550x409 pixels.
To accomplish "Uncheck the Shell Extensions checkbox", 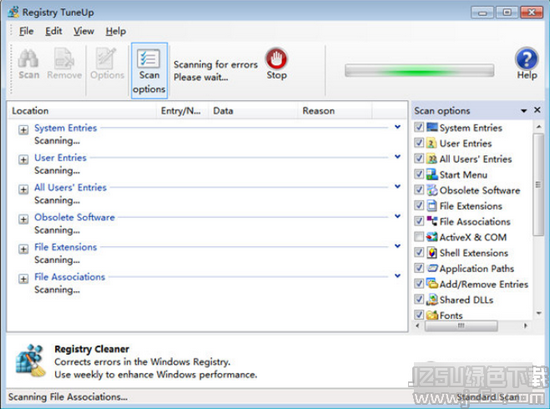I will [419, 252].
